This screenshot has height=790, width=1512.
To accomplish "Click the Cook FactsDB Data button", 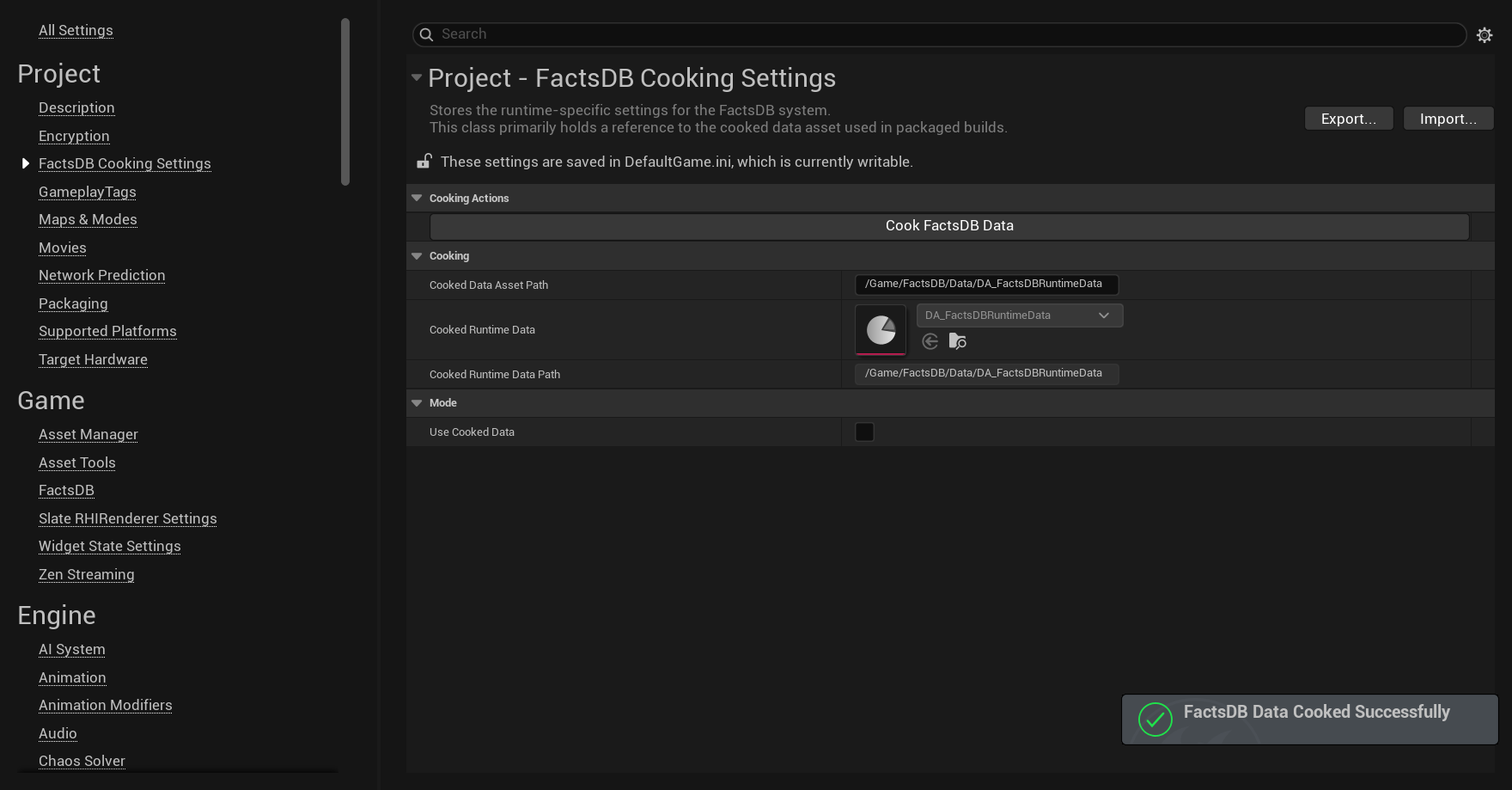I will coord(949,226).
